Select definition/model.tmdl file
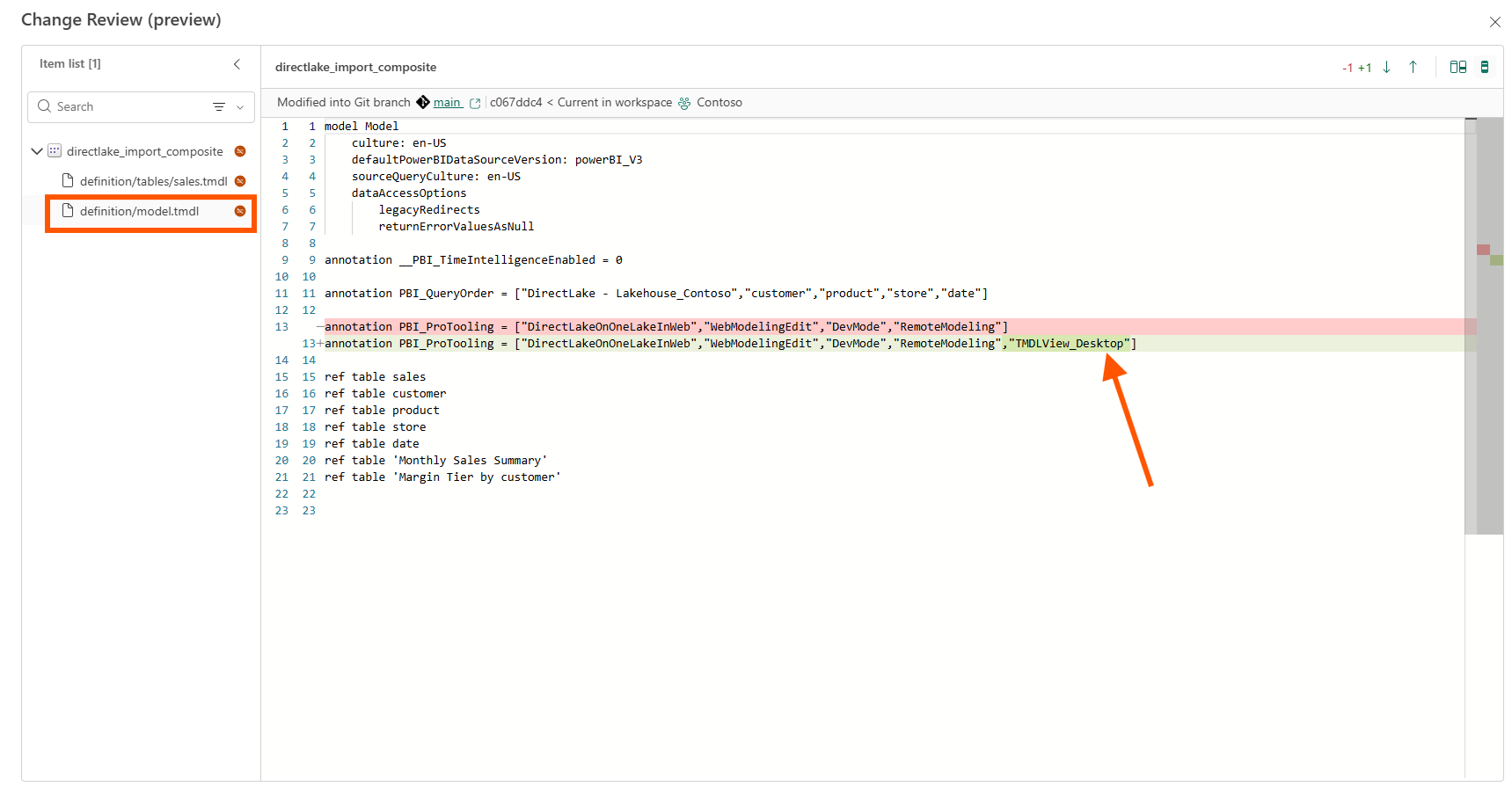The width and height of the screenshot is (1512, 801). [140, 211]
